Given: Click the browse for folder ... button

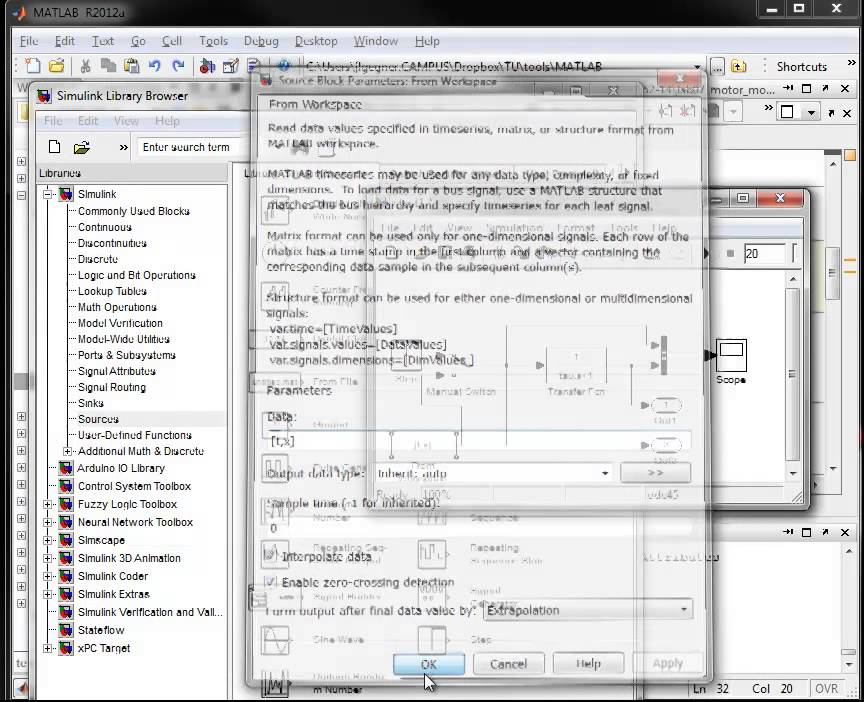Looking at the screenshot, I should click(x=717, y=67).
